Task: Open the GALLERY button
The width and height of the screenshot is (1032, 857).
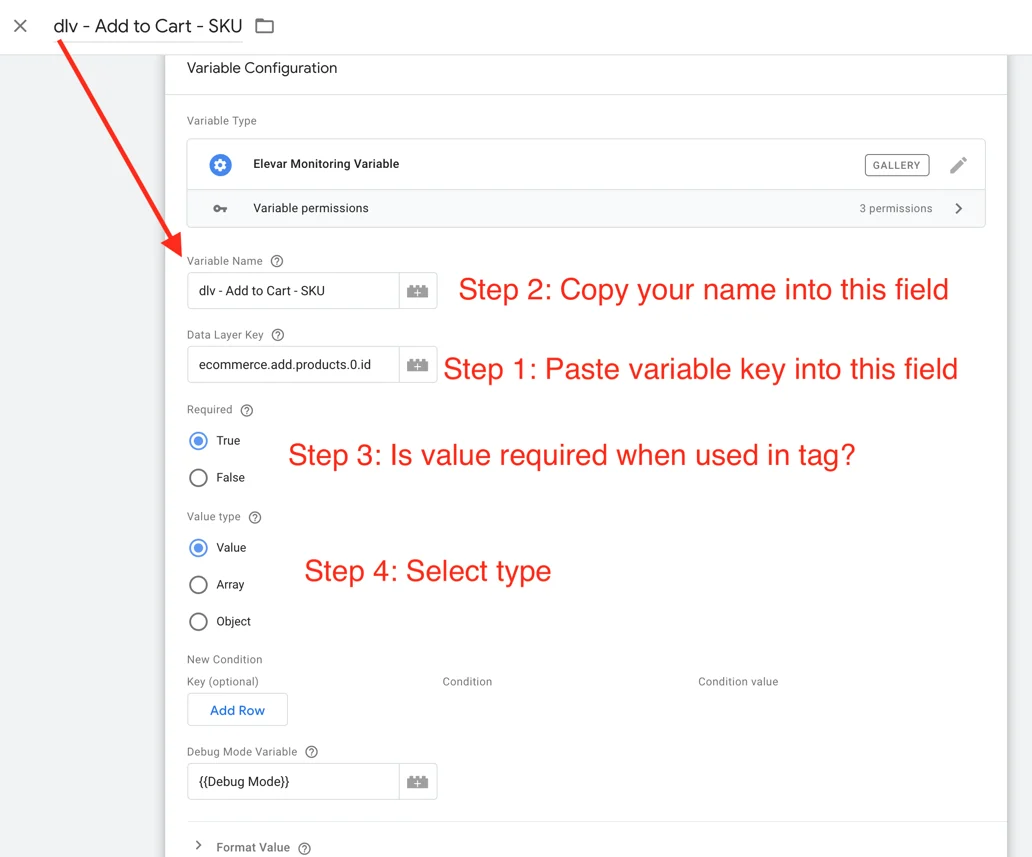Action: point(896,165)
